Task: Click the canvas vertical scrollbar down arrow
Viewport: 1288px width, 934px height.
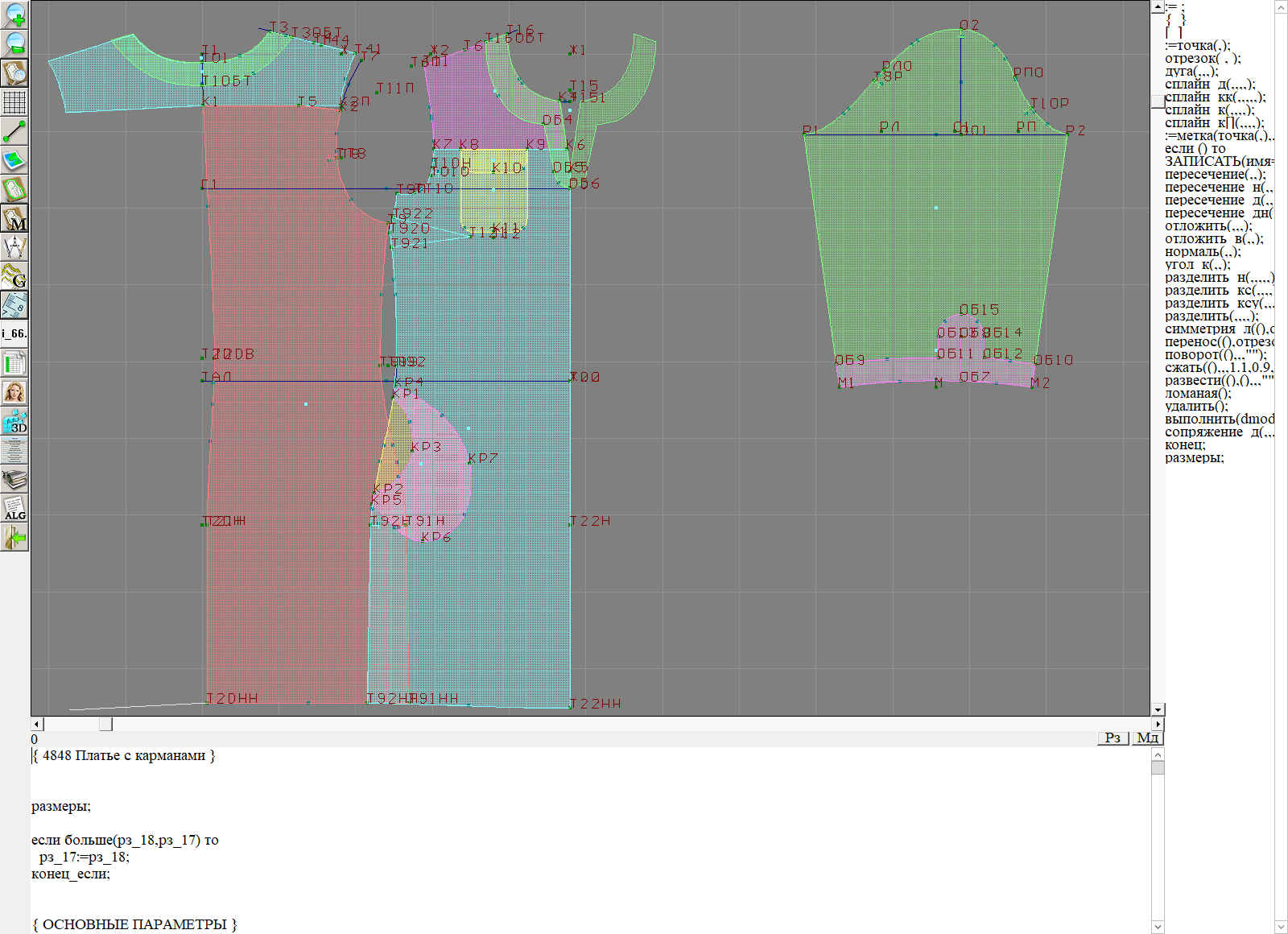Action: click(1158, 709)
